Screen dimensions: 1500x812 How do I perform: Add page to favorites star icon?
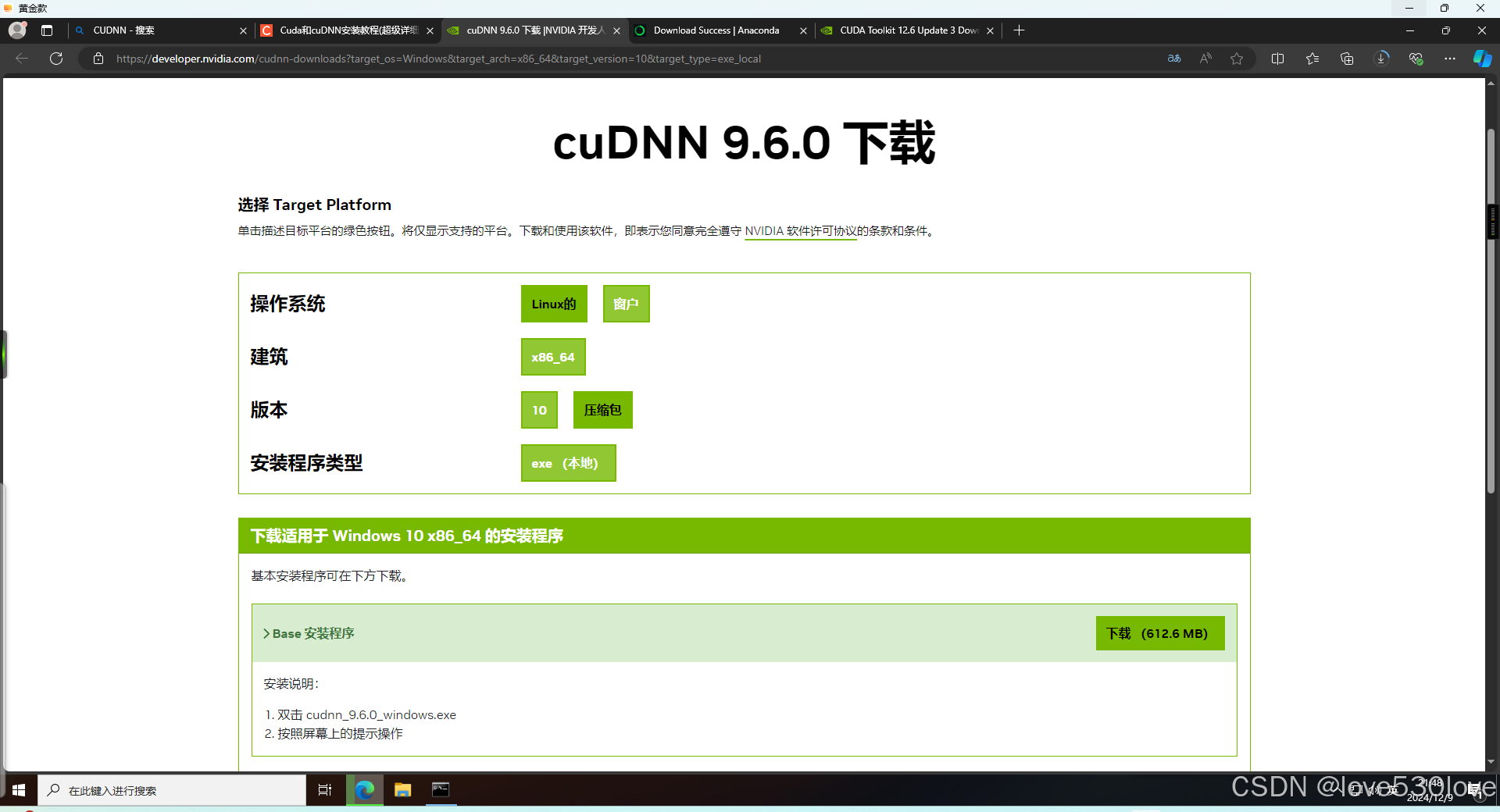click(1237, 59)
